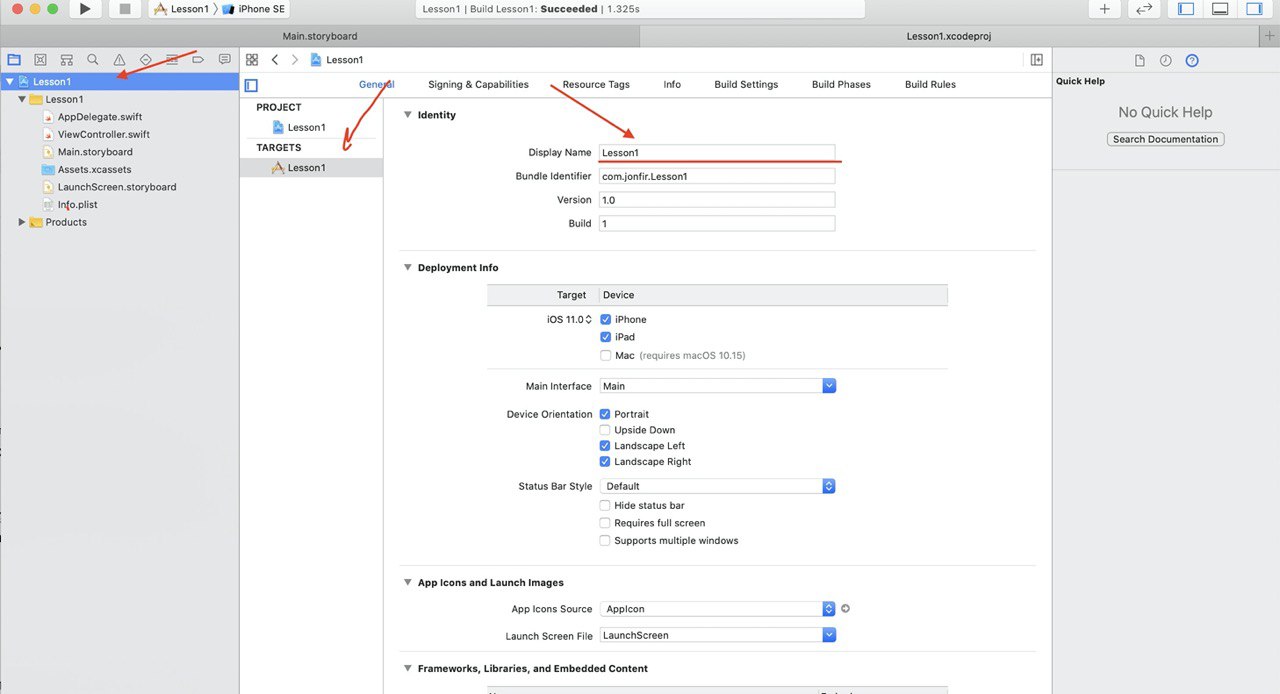Screen dimensions: 1280x694
Task: Hide the Inspectors right panel
Action: (x=1253, y=9)
